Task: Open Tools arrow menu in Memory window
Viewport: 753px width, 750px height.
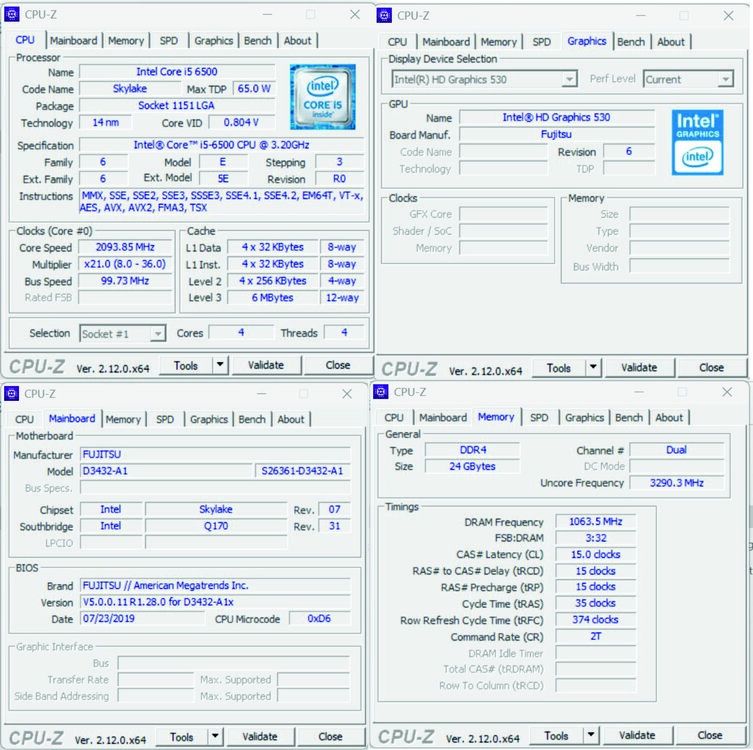Action: (x=591, y=735)
